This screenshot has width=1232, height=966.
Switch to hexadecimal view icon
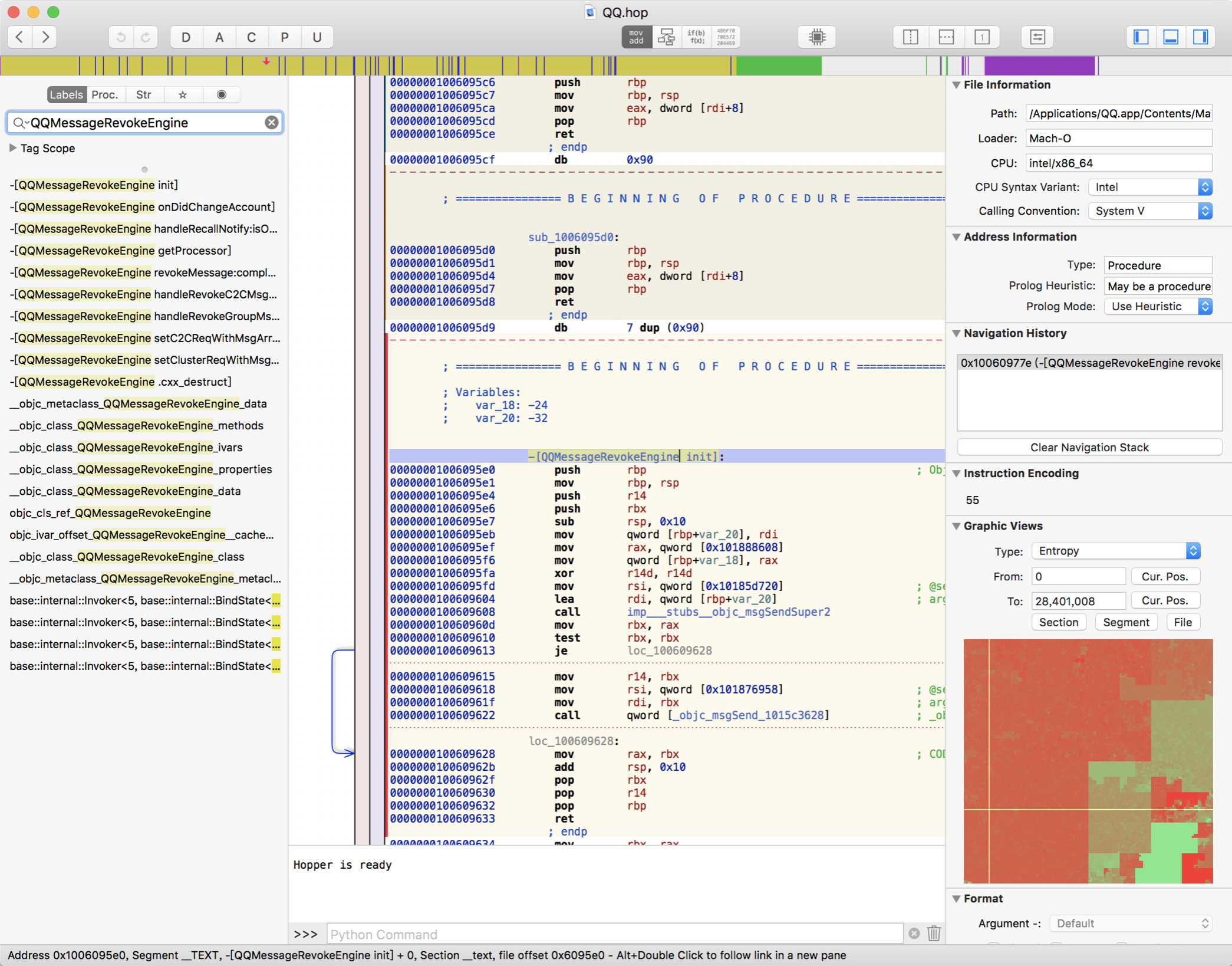pos(726,37)
